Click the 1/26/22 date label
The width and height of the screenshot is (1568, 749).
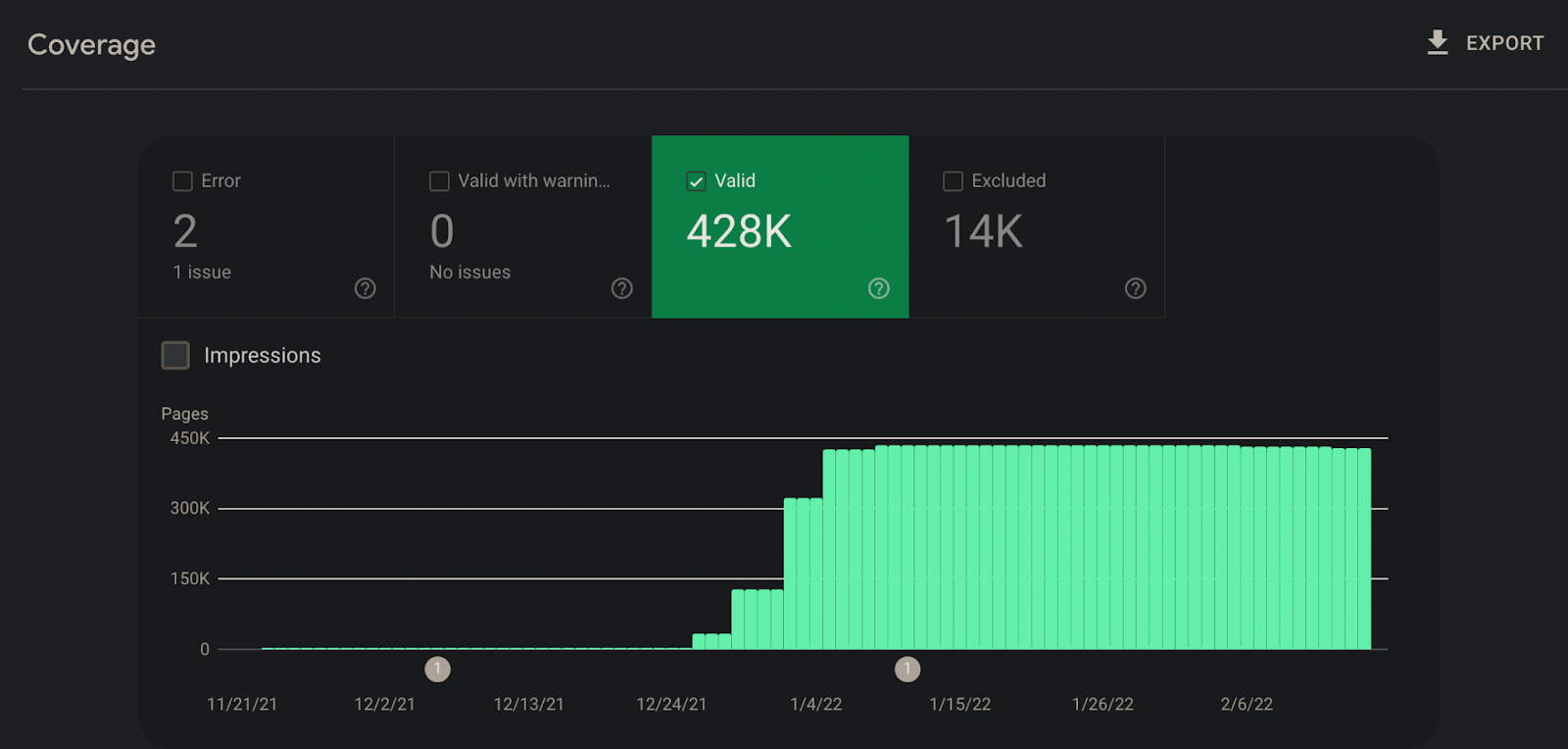click(x=1102, y=704)
